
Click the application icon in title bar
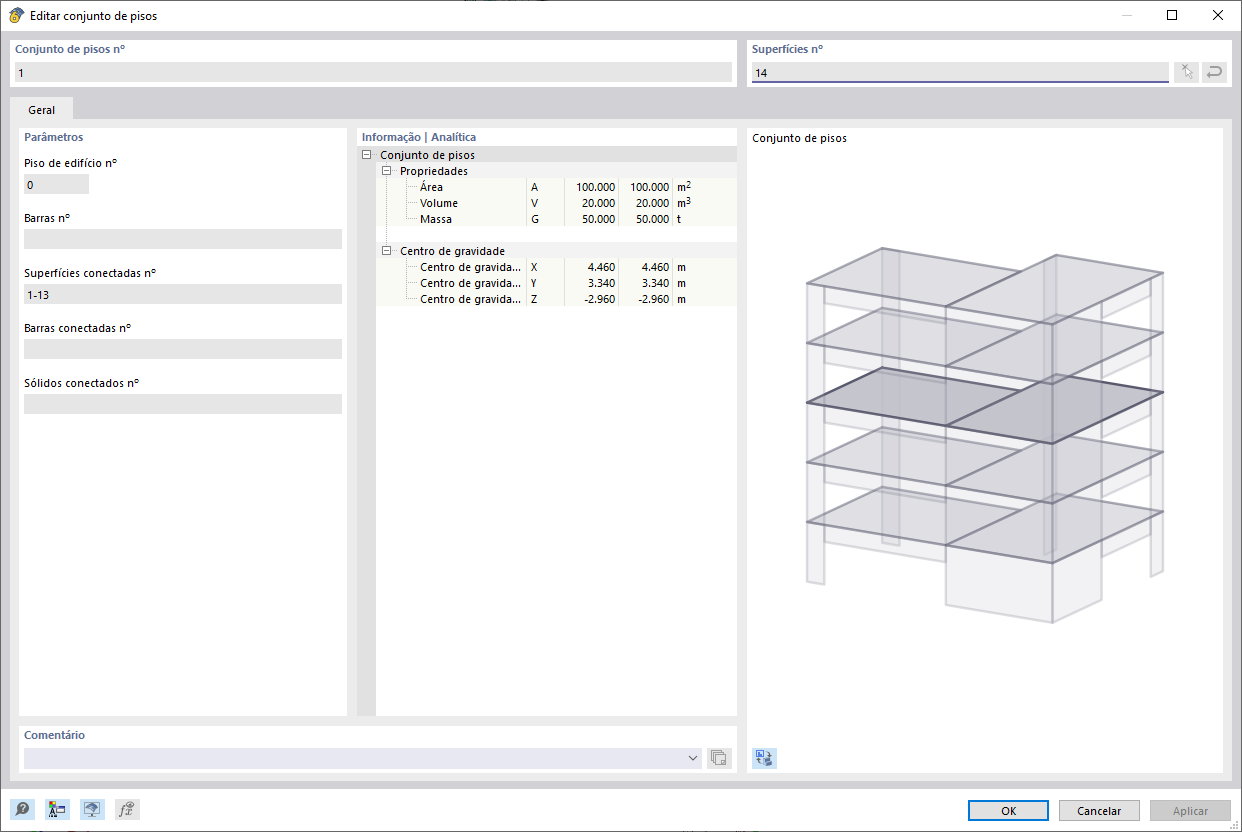(16, 16)
